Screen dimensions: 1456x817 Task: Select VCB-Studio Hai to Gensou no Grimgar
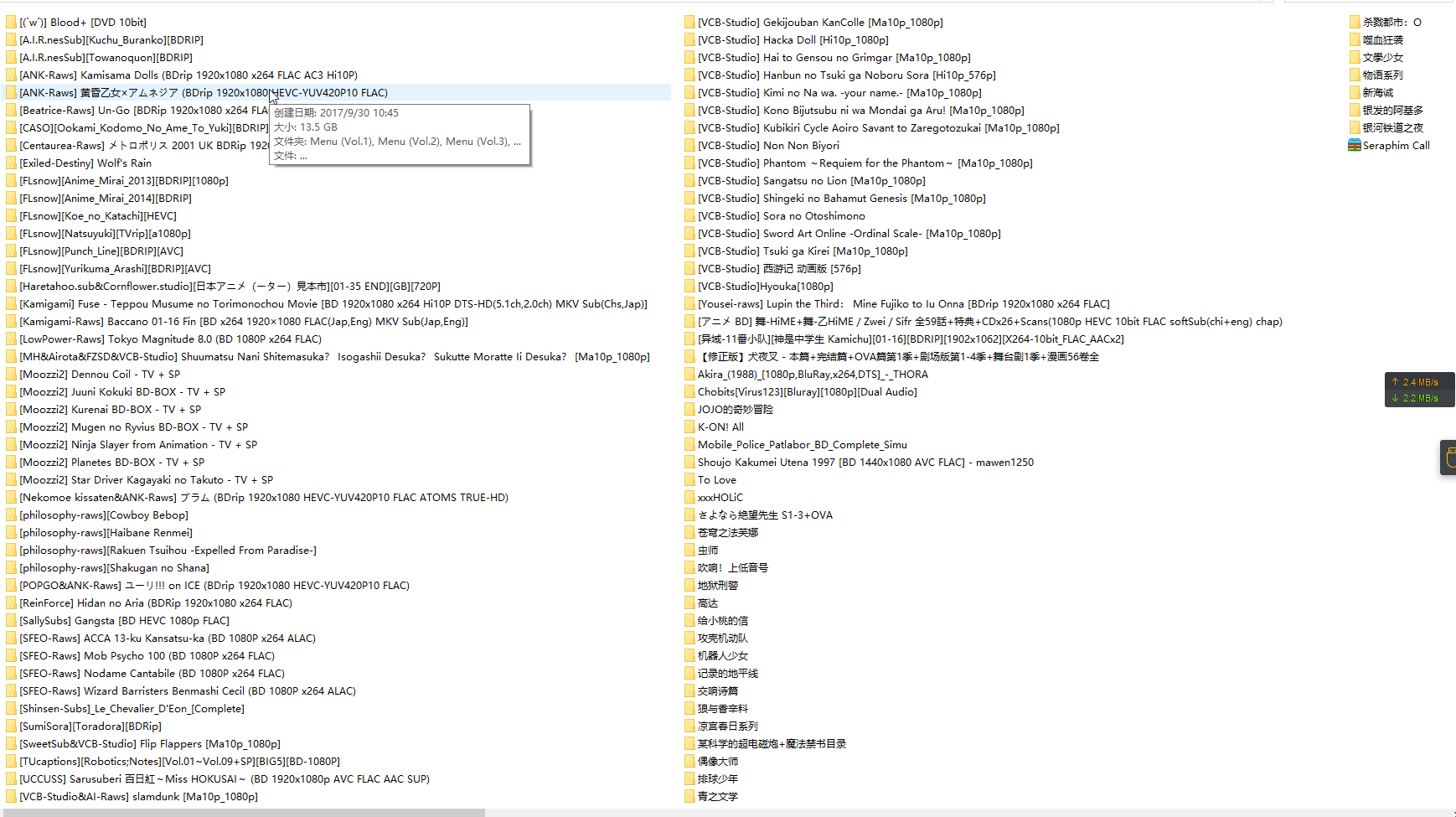834,58
